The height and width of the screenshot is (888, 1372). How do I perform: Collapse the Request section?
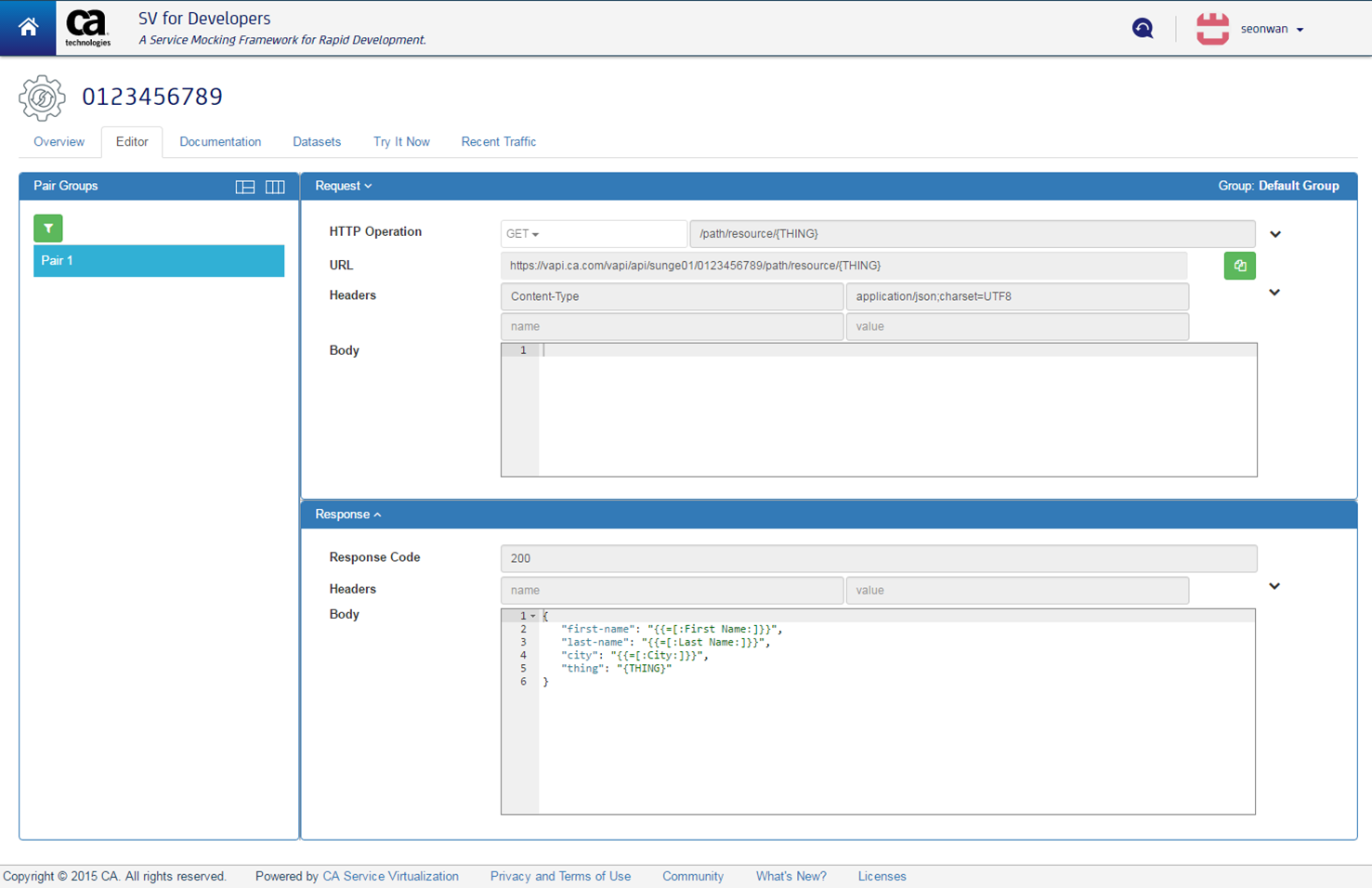tap(344, 186)
